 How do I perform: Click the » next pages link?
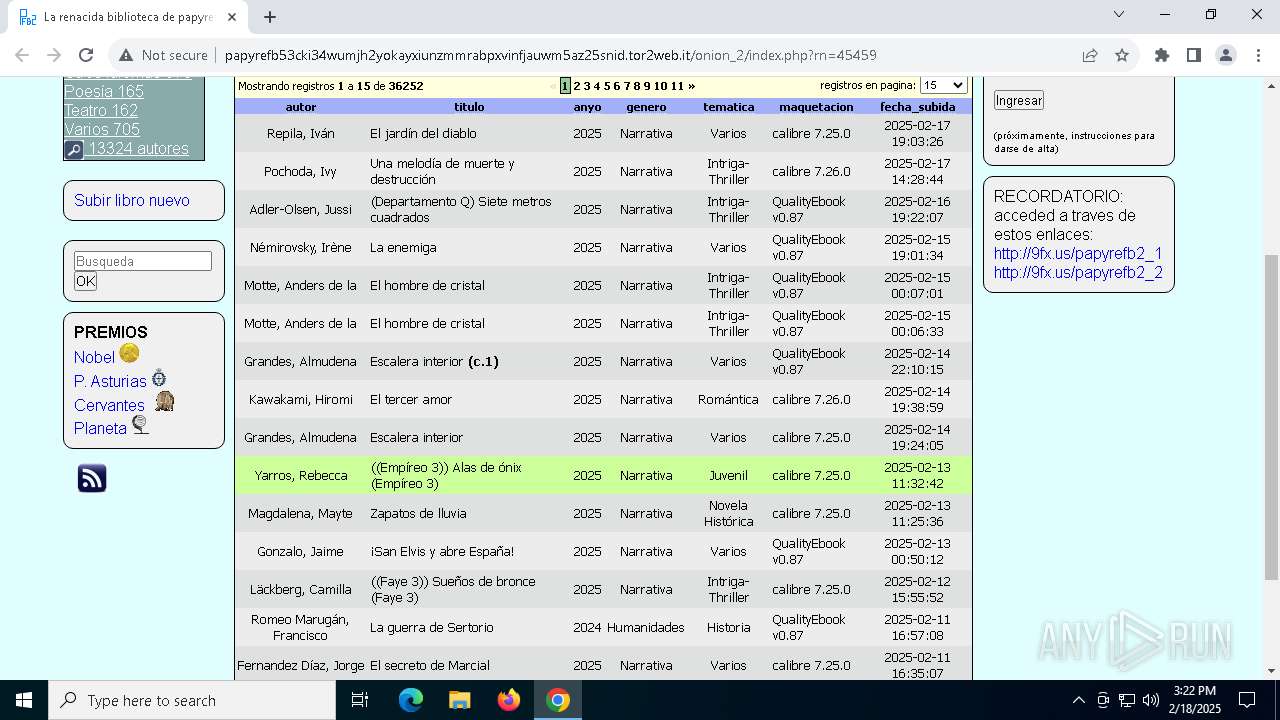691,86
